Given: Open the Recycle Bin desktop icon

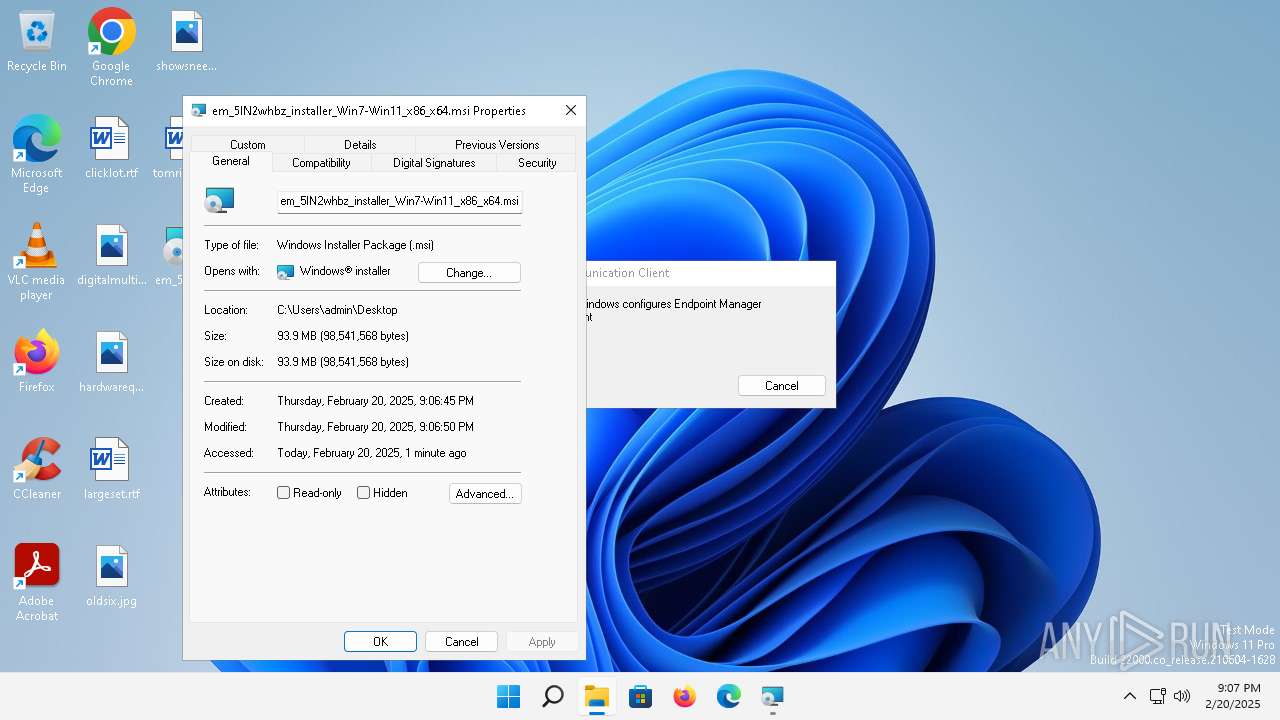Looking at the screenshot, I should 37,43.
